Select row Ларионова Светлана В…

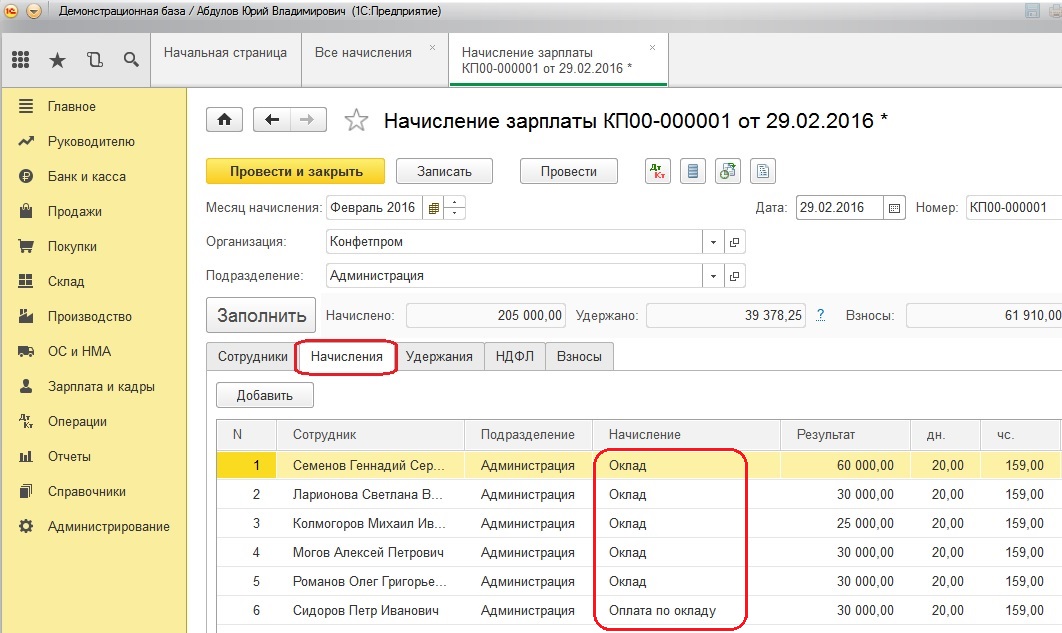[639, 494]
